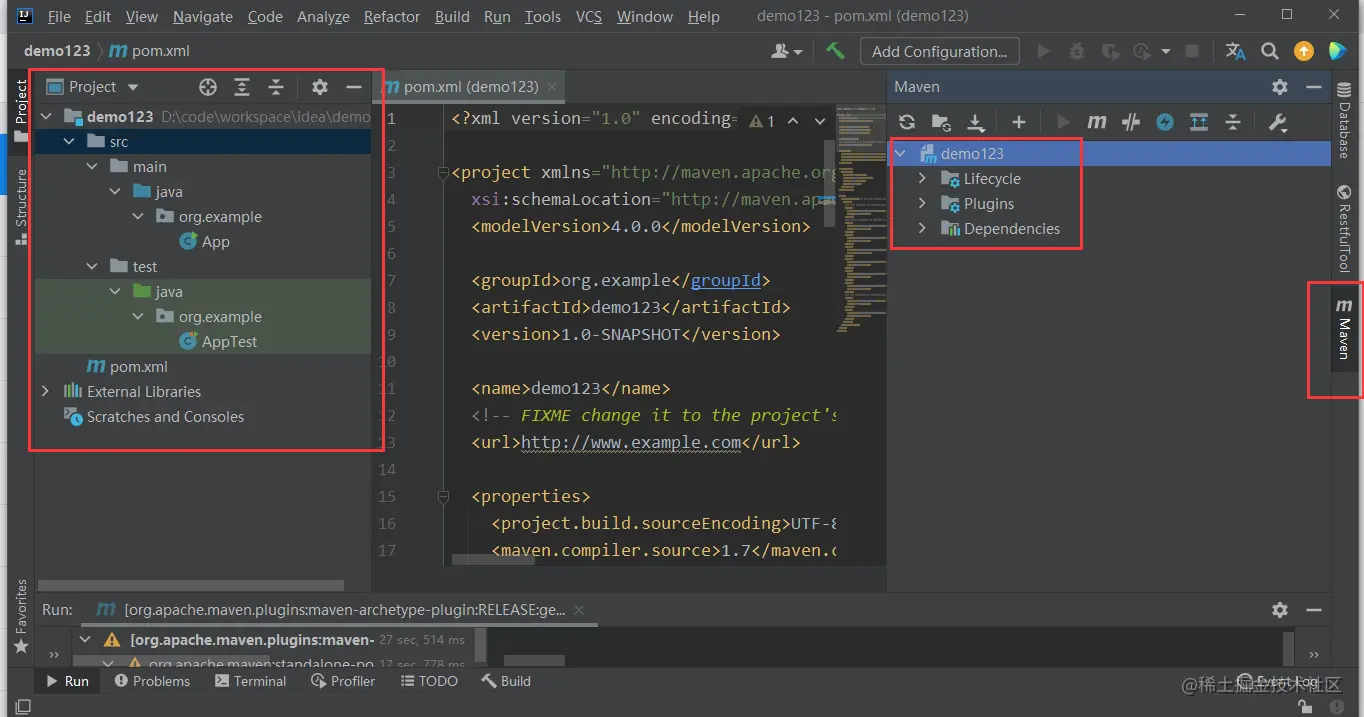This screenshot has height=717, width=1364.
Task: Toggle the Structure tool window
Action: [21, 206]
